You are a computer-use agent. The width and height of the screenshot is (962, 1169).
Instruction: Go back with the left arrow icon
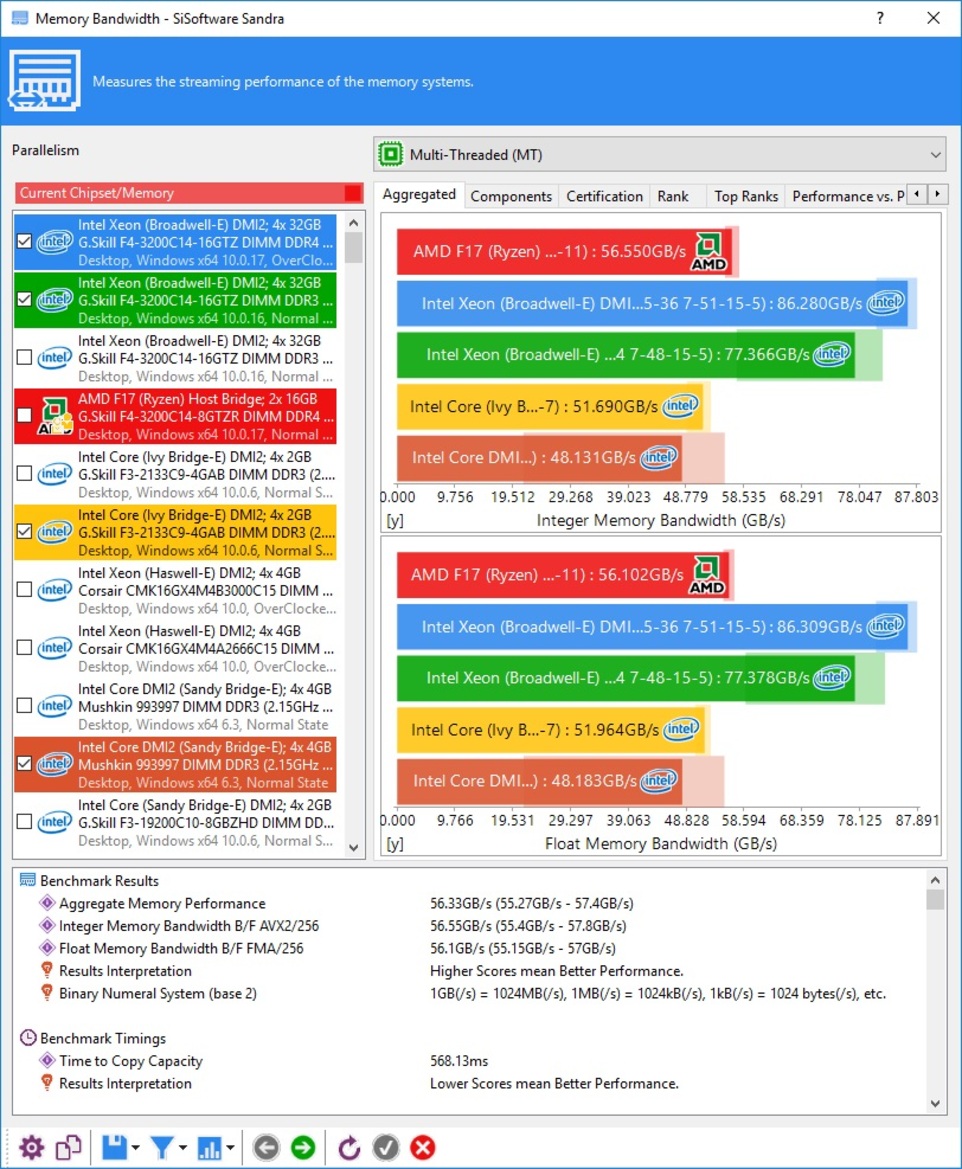[266, 1147]
